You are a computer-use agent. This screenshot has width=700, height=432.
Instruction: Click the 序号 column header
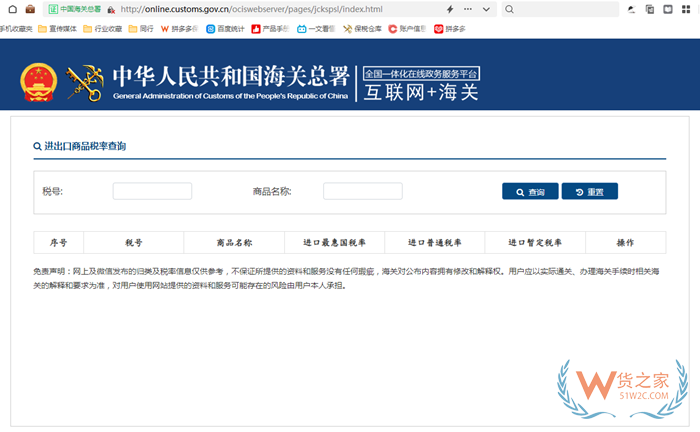pos(58,242)
